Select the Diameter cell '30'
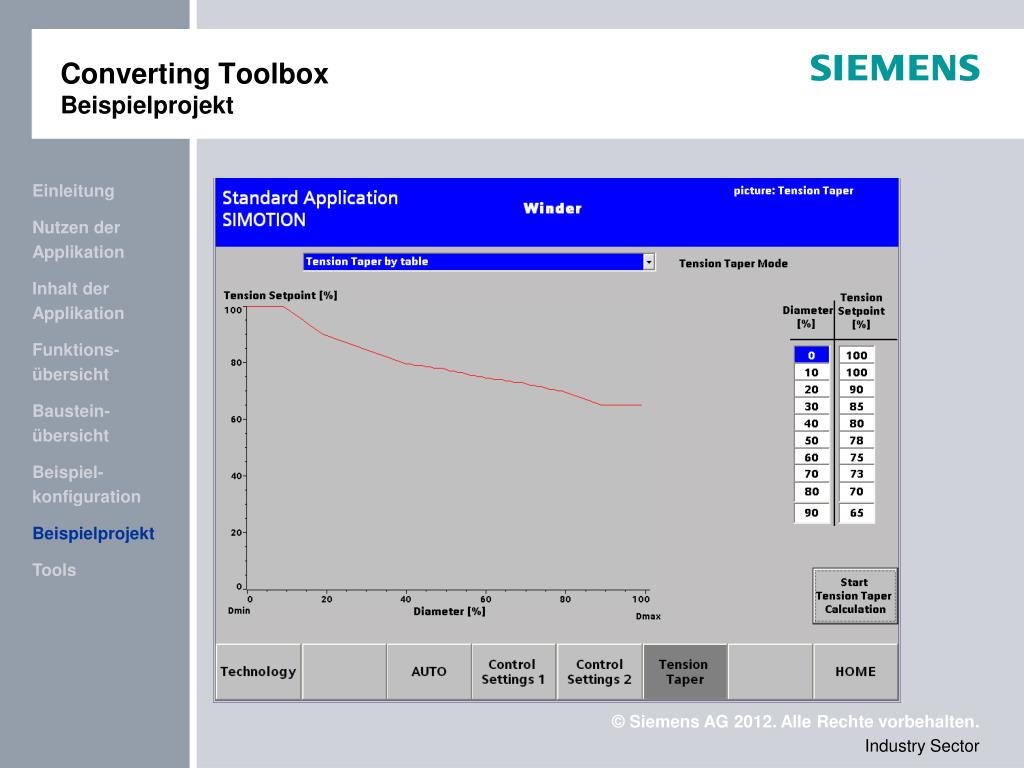The height and width of the screenshot is (768, 1024). click(x=811, y=406)
